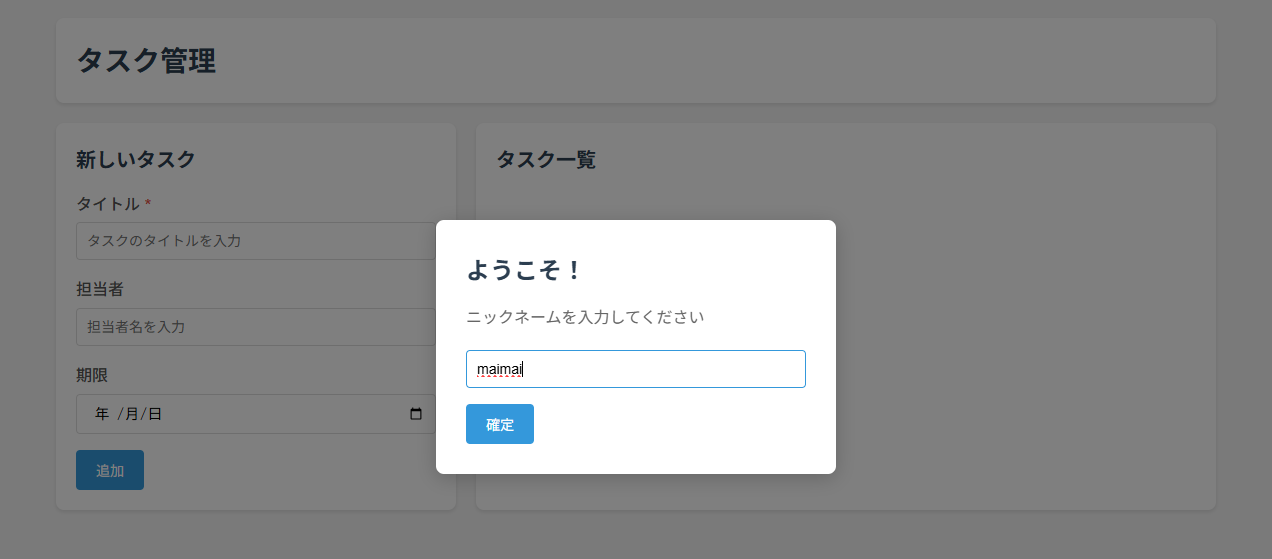Click the 追加 button
The height and width of the screenshot is (559, 1272).
110,470
